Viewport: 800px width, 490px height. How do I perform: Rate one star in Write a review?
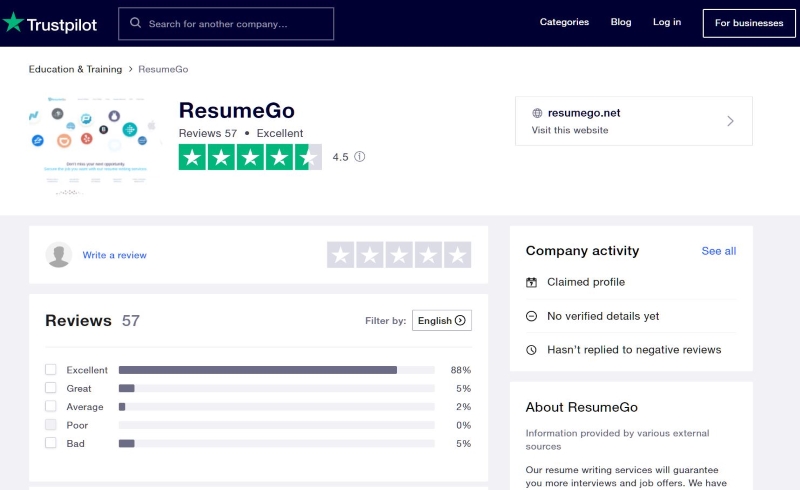[341, 255]
